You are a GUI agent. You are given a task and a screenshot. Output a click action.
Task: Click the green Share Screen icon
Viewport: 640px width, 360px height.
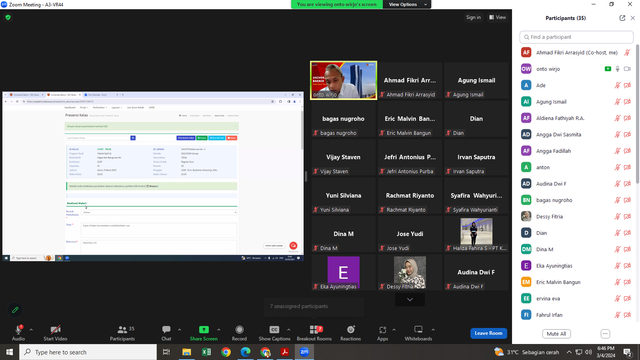(204, 329)
